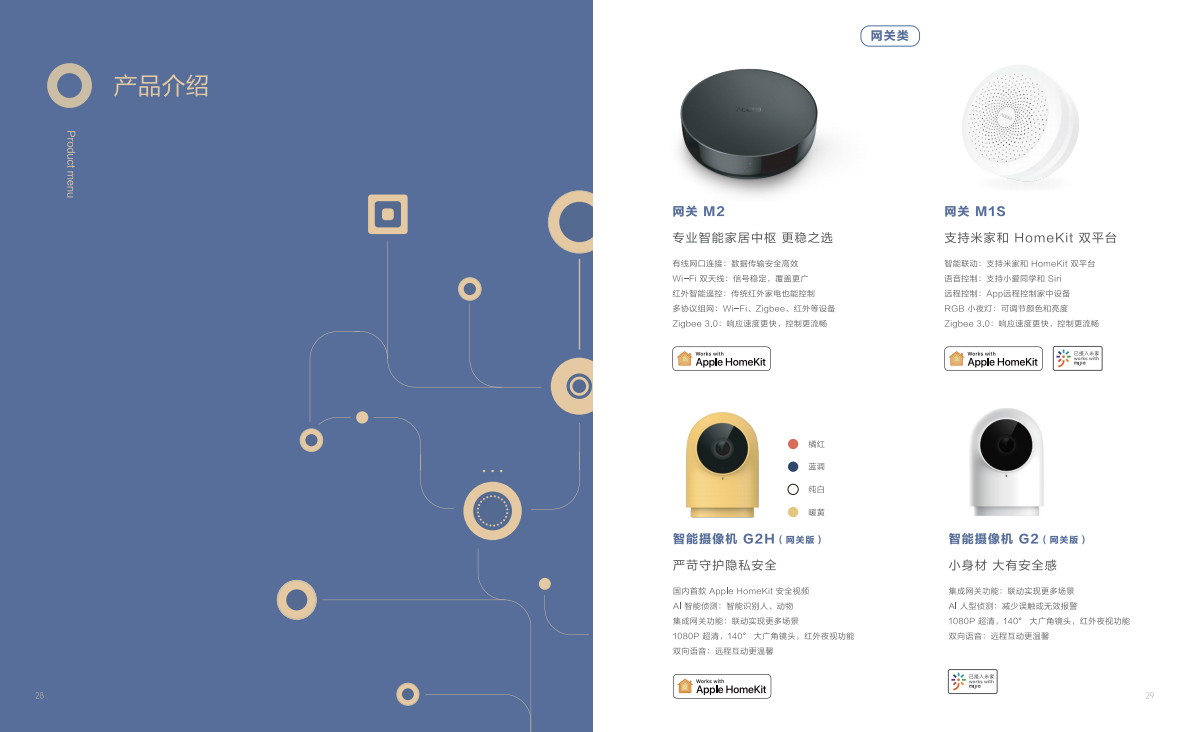Viewport: 1185px width, 732px height.
Task: Click the dotted circle node icon
Action: [x=492, y=511]
